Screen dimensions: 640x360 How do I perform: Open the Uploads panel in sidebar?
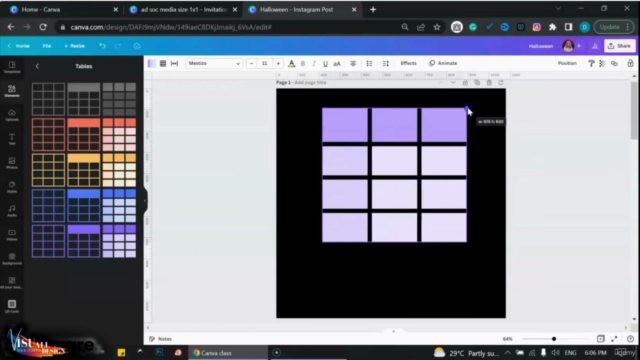click(x=12, y=115)
